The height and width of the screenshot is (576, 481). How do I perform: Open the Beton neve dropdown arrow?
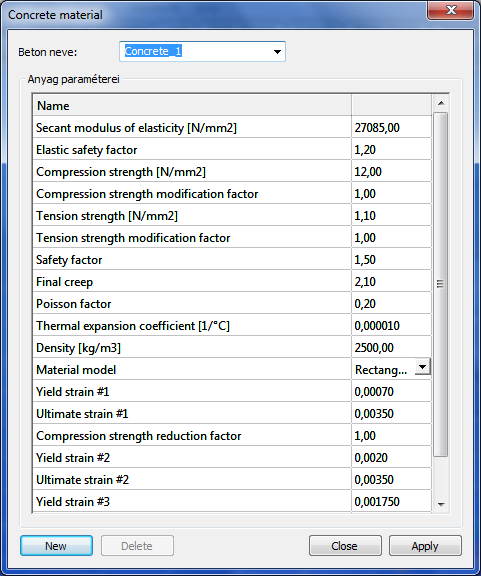click(x=277, y=52)
